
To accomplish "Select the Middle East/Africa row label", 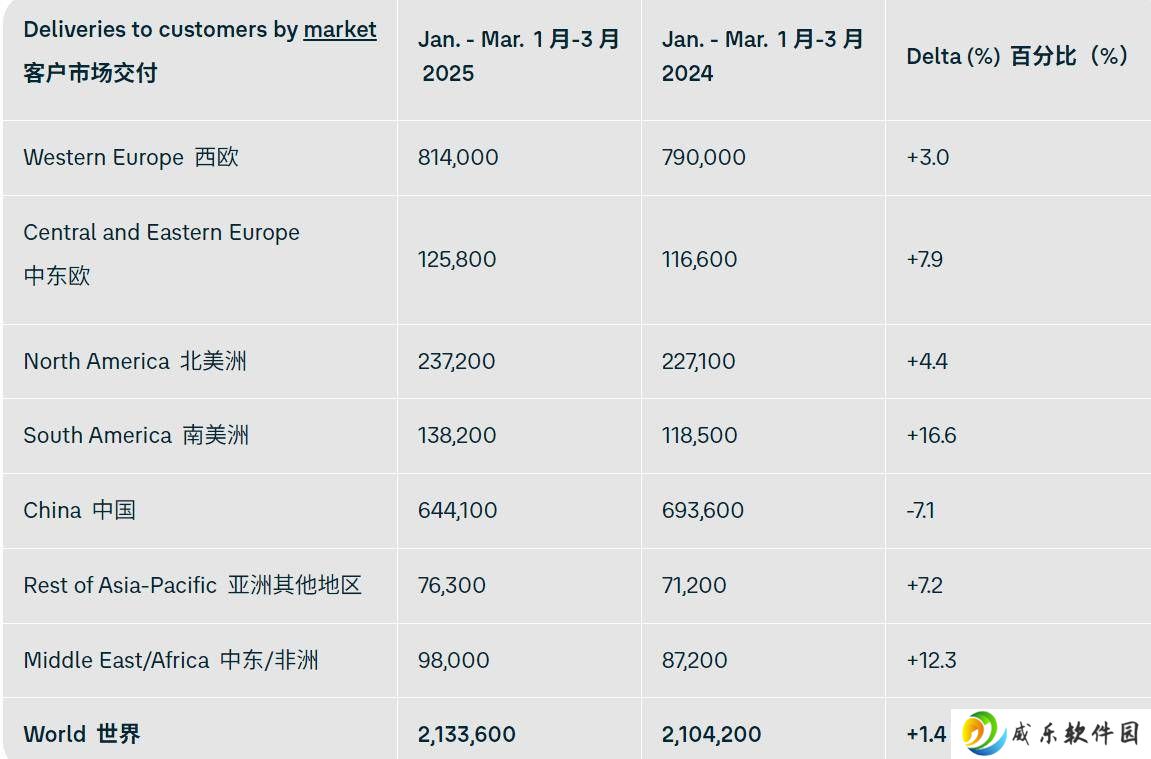I will (171, 660).
